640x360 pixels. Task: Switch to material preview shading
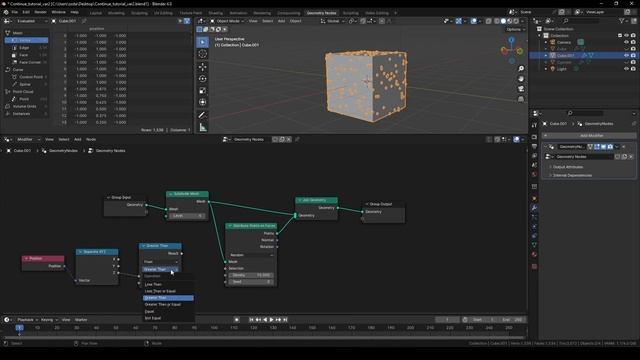point(509,21)
